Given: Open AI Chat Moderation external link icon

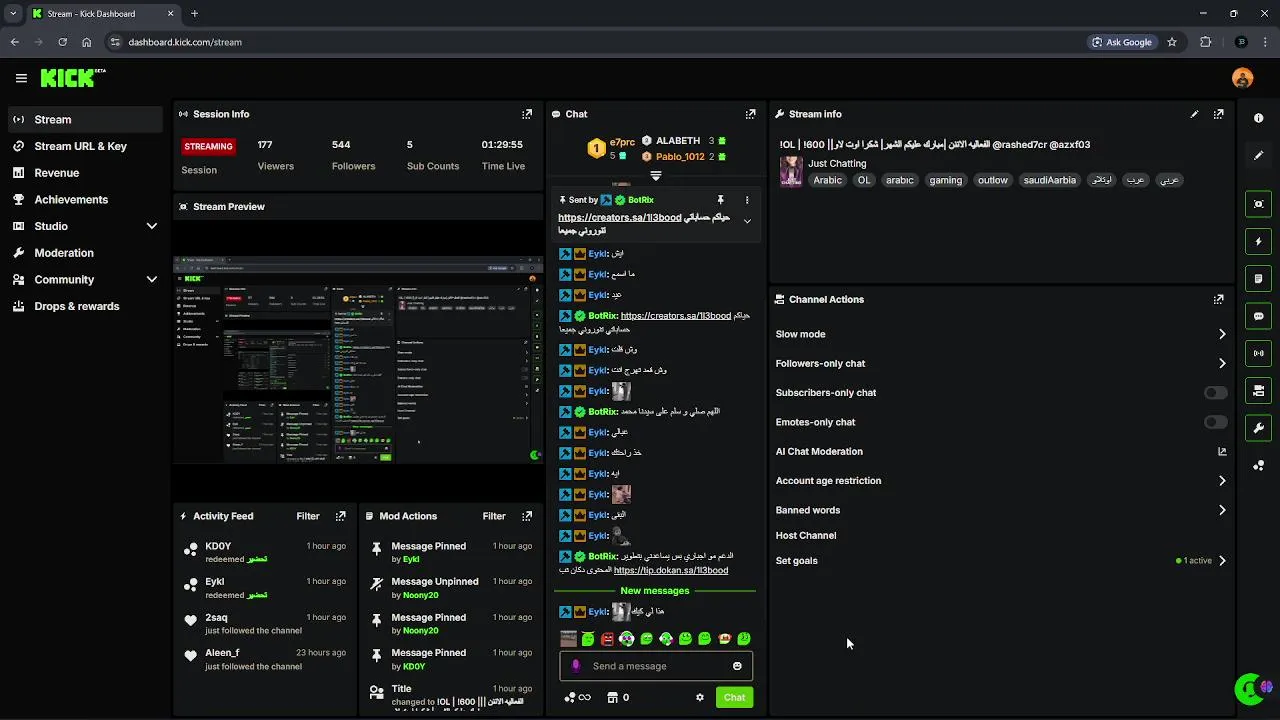Looking at the screenshot, I should coord(1222,451).
